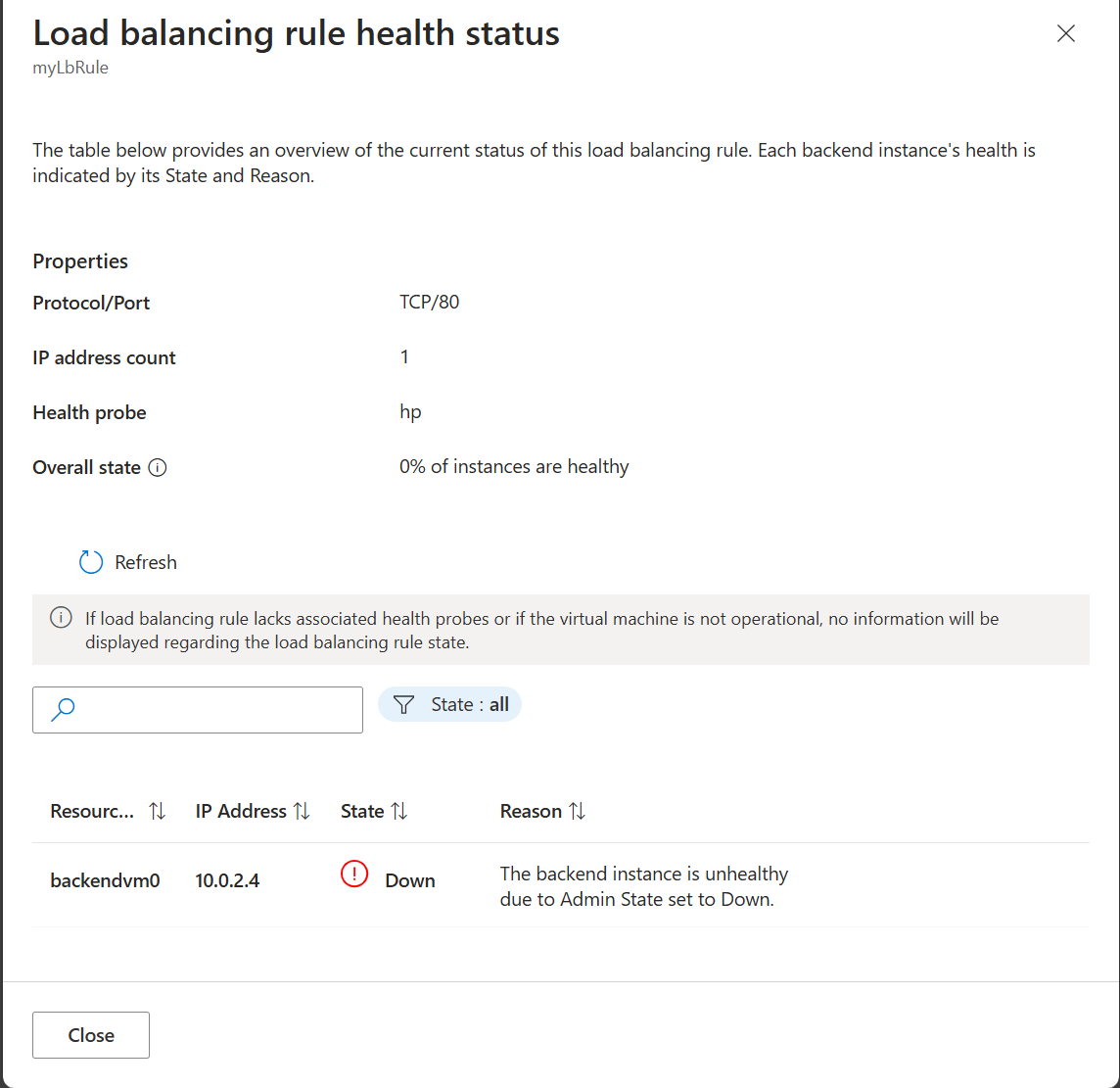The width and height of the screenshot is (1120, 1088).
Task: Click the red Down status icon
Action: point(353,874)
